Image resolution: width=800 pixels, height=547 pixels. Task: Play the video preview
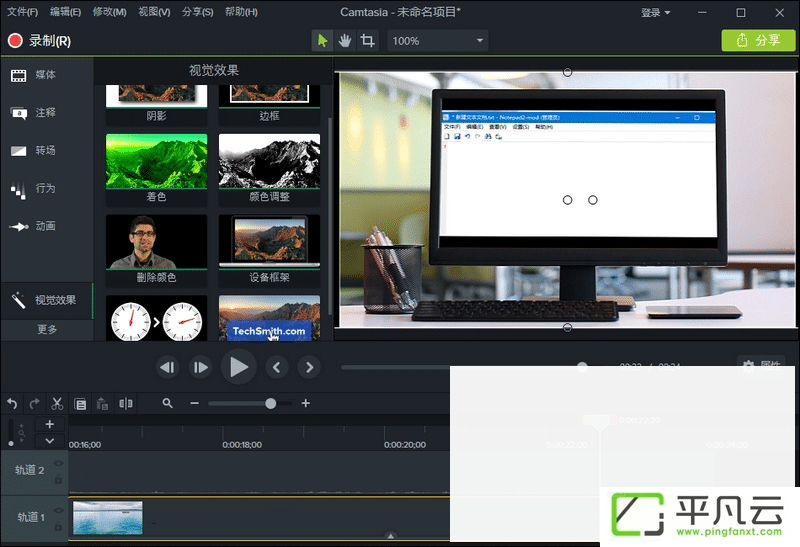pyautogui.click(x=238, y=367)
